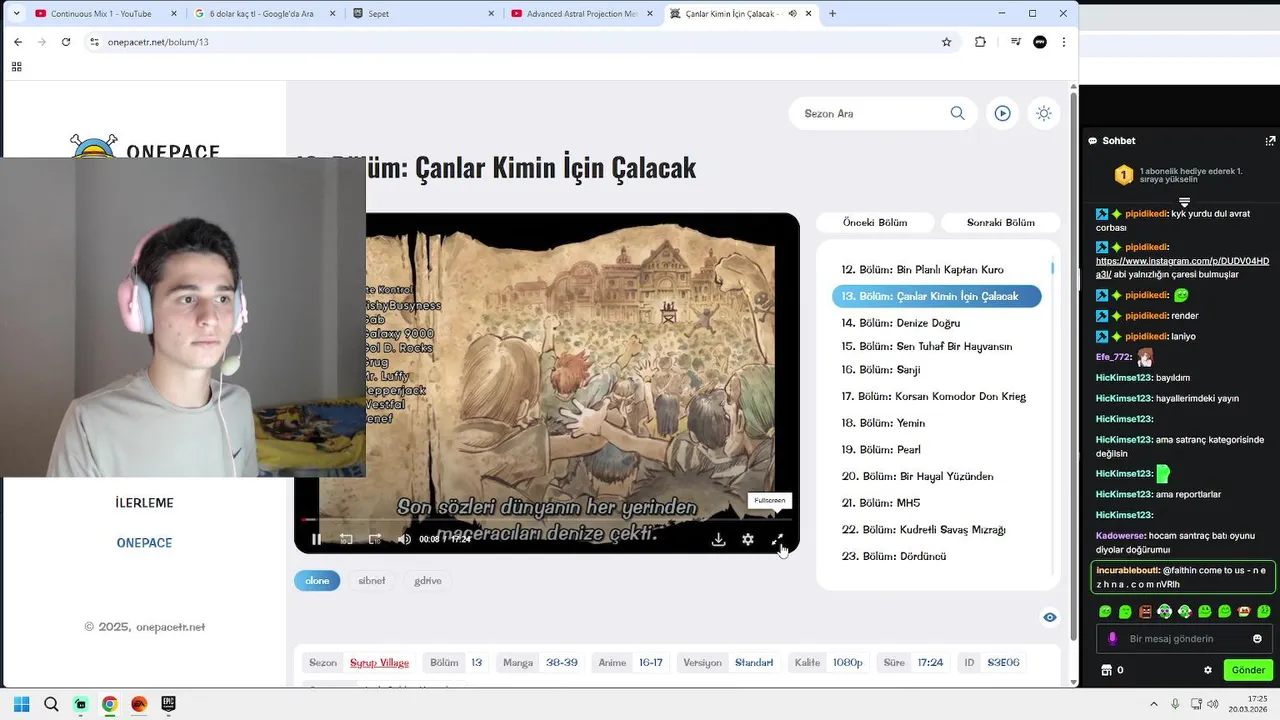Bookmark this page with the star
1280x720 pixels.
click(x=946, y=42)
